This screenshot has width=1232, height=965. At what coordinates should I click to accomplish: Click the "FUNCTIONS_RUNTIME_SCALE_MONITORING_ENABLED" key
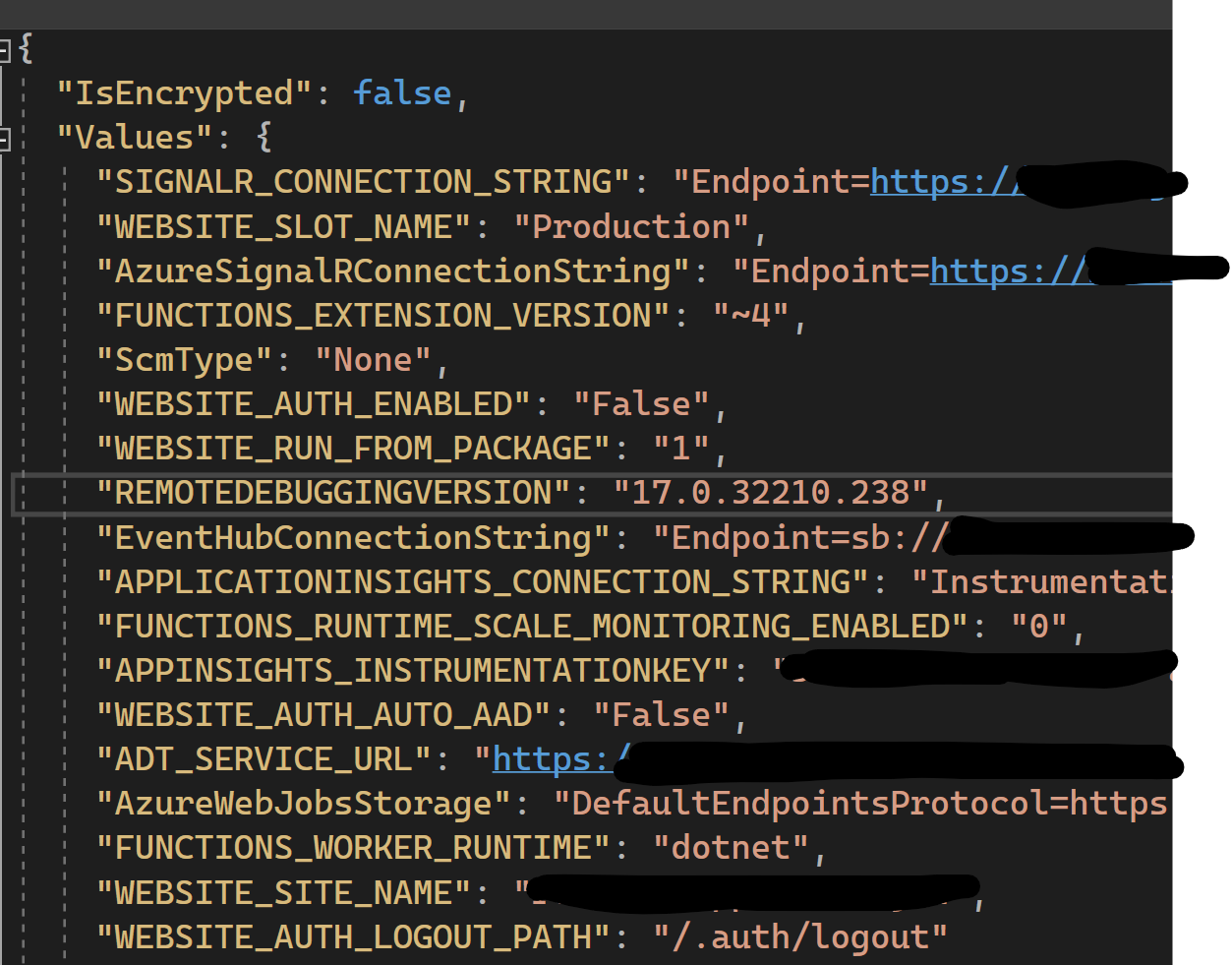coord(532,627)
